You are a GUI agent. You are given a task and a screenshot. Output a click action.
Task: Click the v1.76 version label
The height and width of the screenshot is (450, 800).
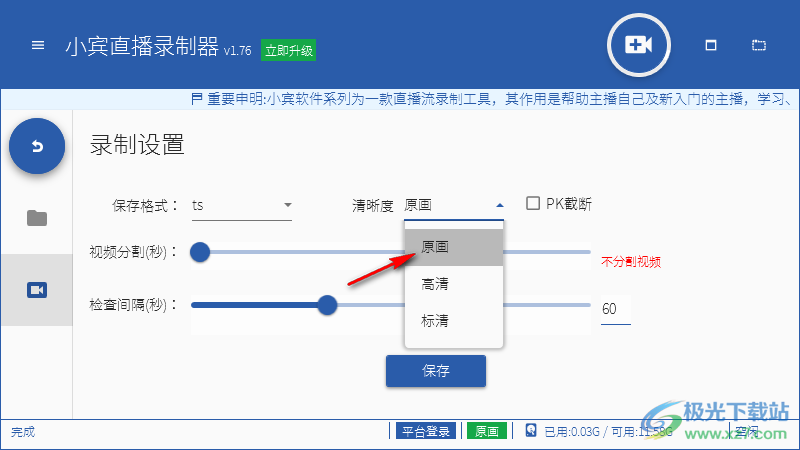[237, 51]
